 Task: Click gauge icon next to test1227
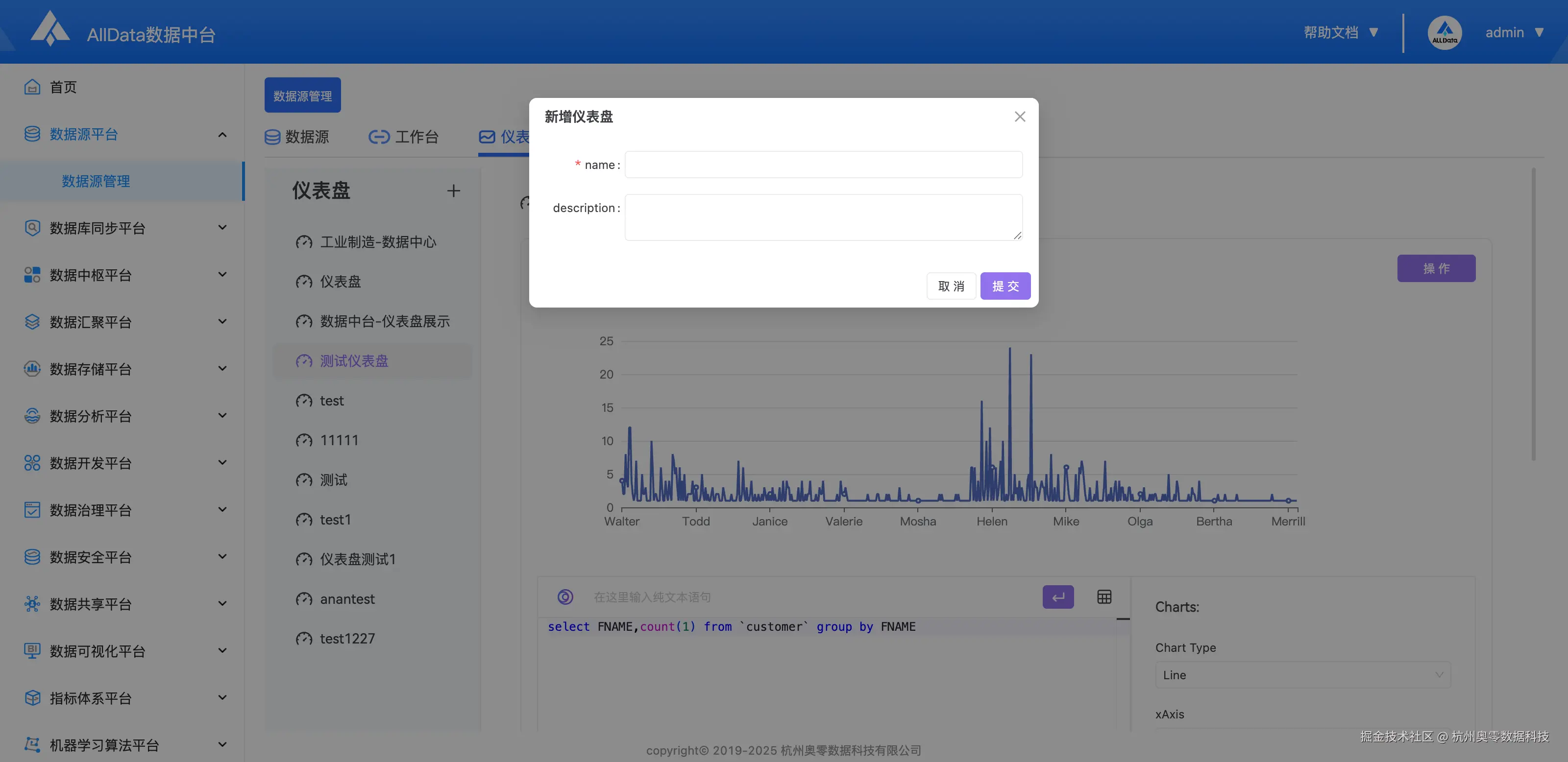click(x=304, y=639)
